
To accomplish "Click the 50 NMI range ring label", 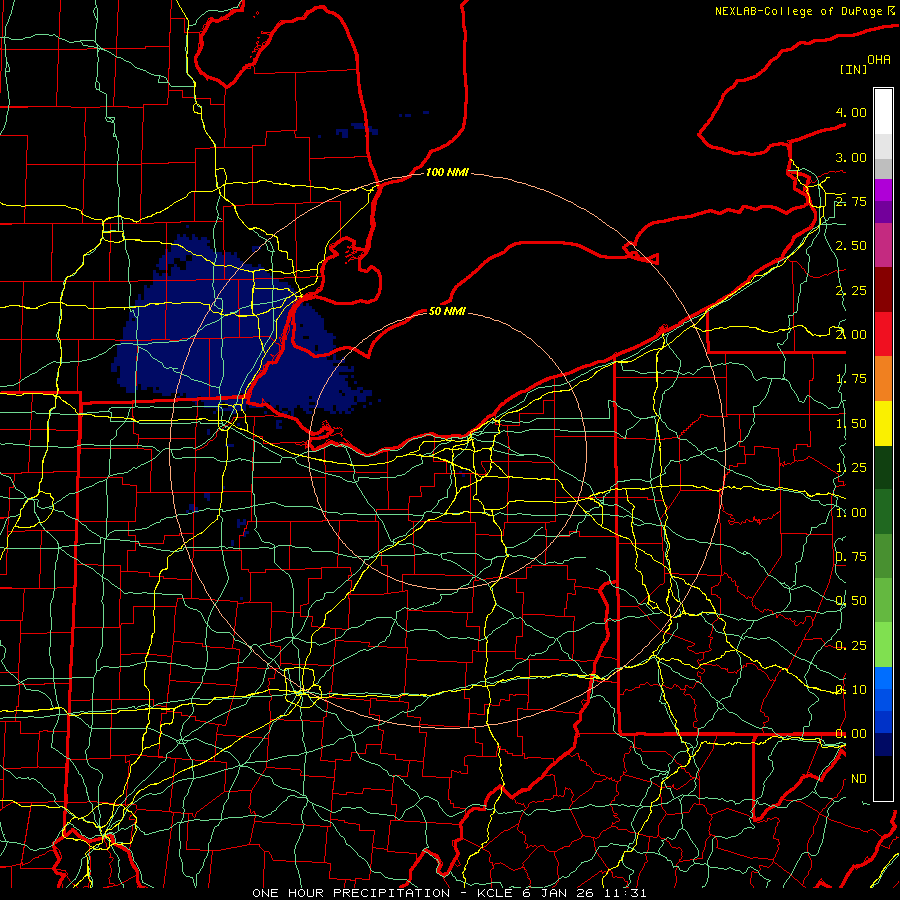I will point(447,311).
